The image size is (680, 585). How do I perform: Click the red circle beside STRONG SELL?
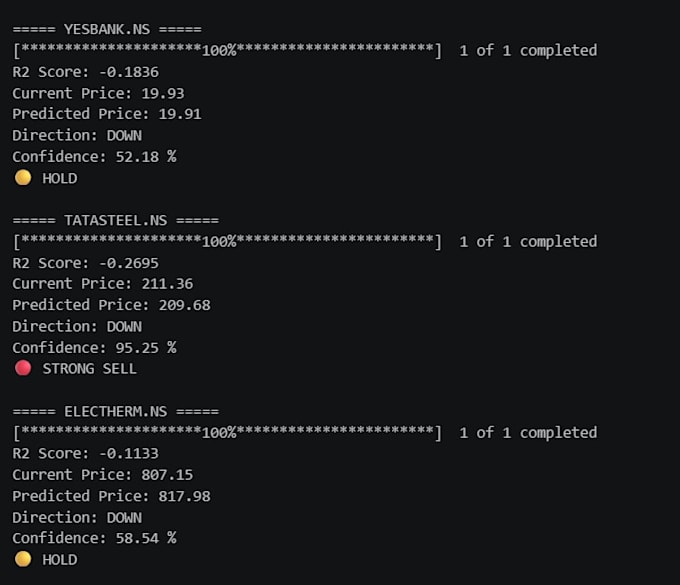click(23, 368)
